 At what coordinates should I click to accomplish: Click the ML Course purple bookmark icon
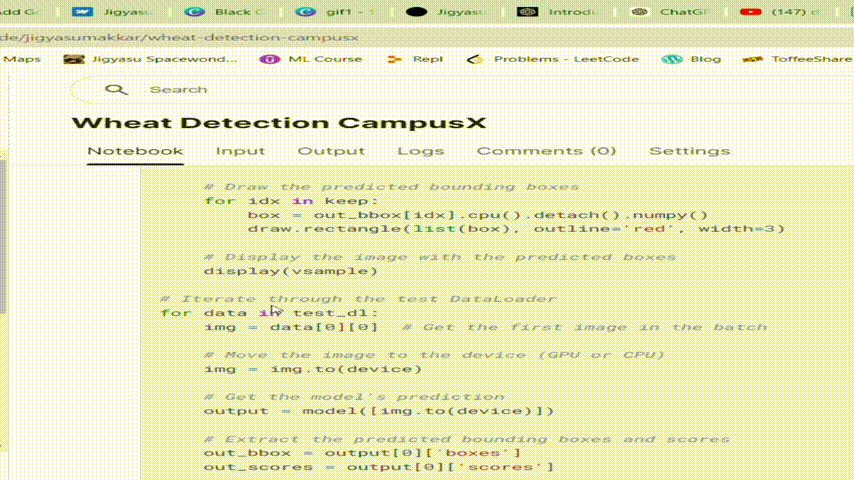coord(270,59)
